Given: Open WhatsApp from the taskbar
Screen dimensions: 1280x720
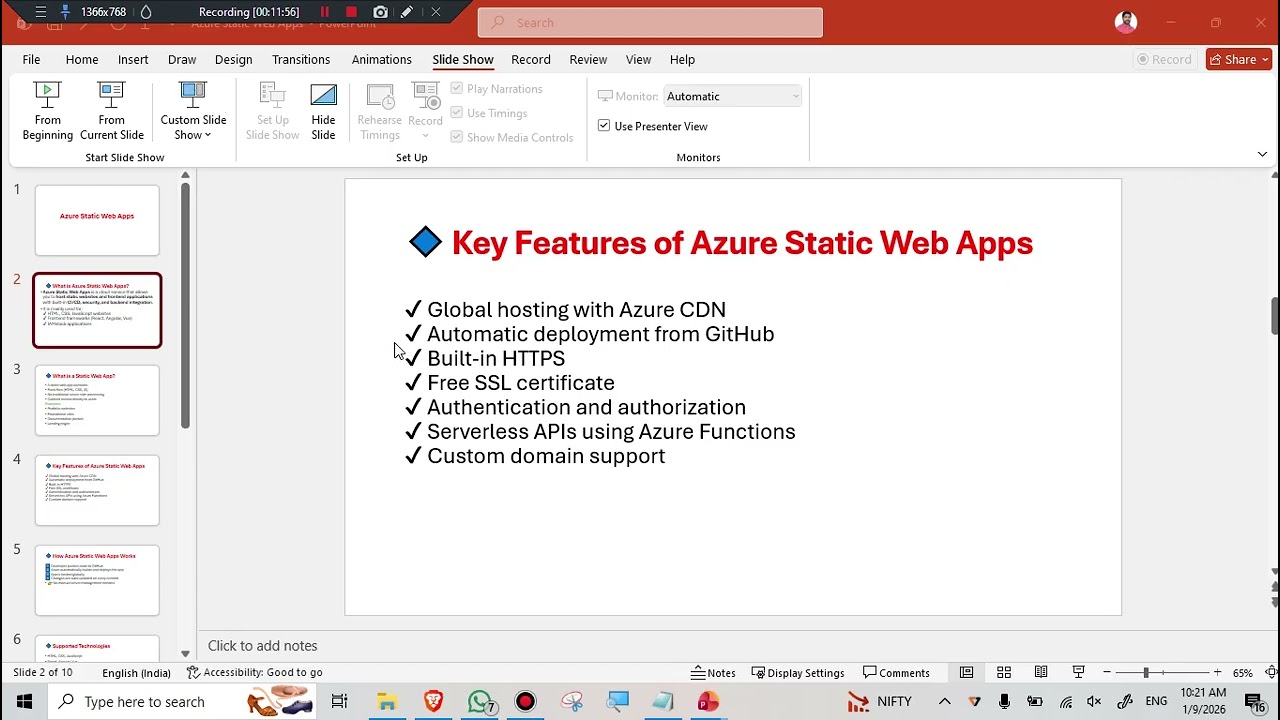Looking at the screenshot, I should [x=481, y=701].
